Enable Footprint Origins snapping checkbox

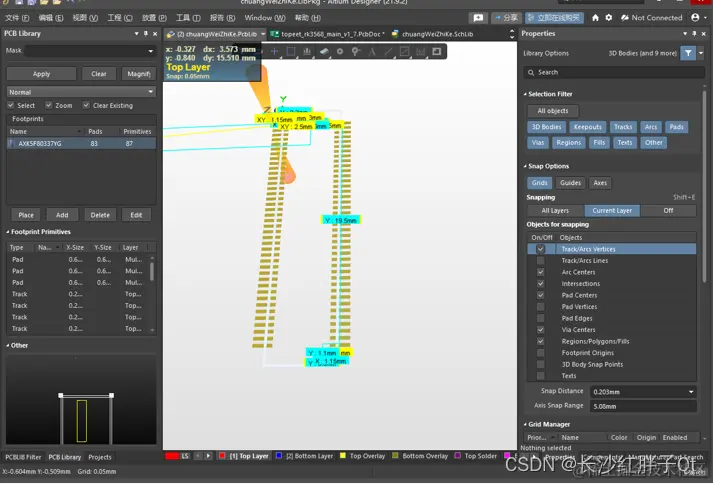point(540,353)
